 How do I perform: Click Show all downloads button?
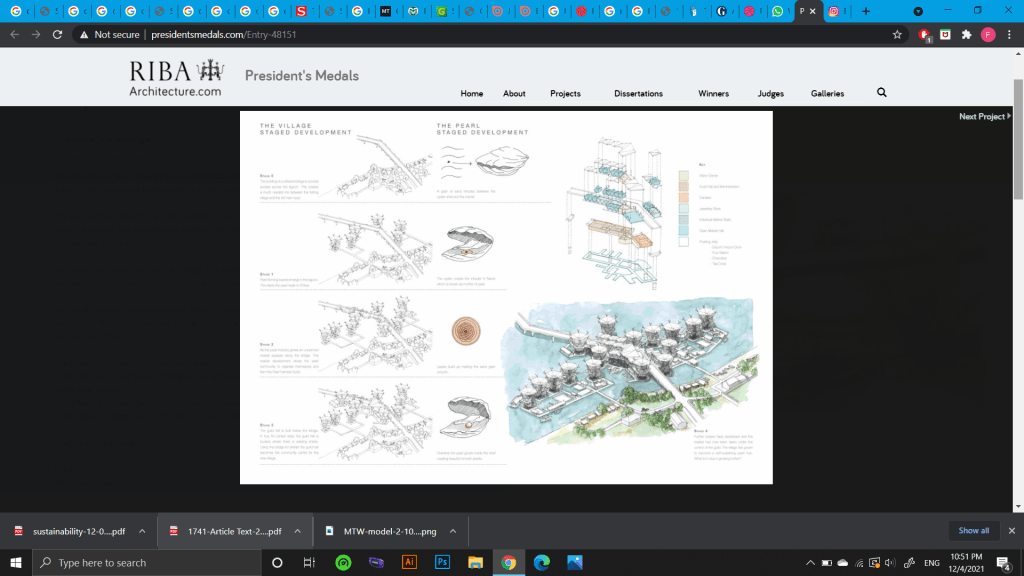[973, 531]
